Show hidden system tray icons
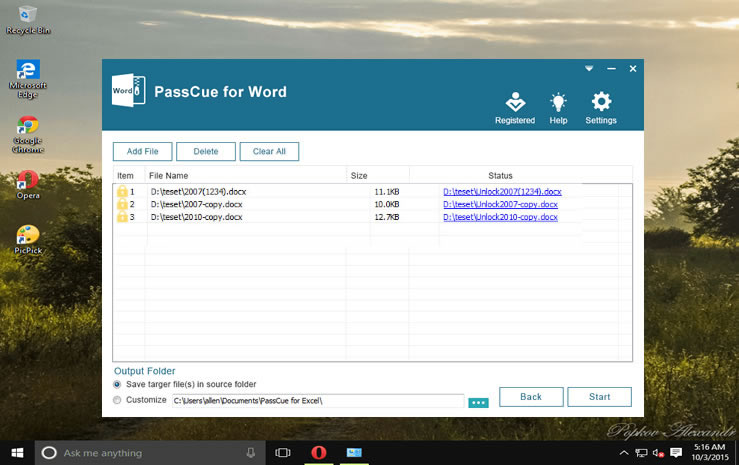Screen dimensions: 739x465 [624, 453]
